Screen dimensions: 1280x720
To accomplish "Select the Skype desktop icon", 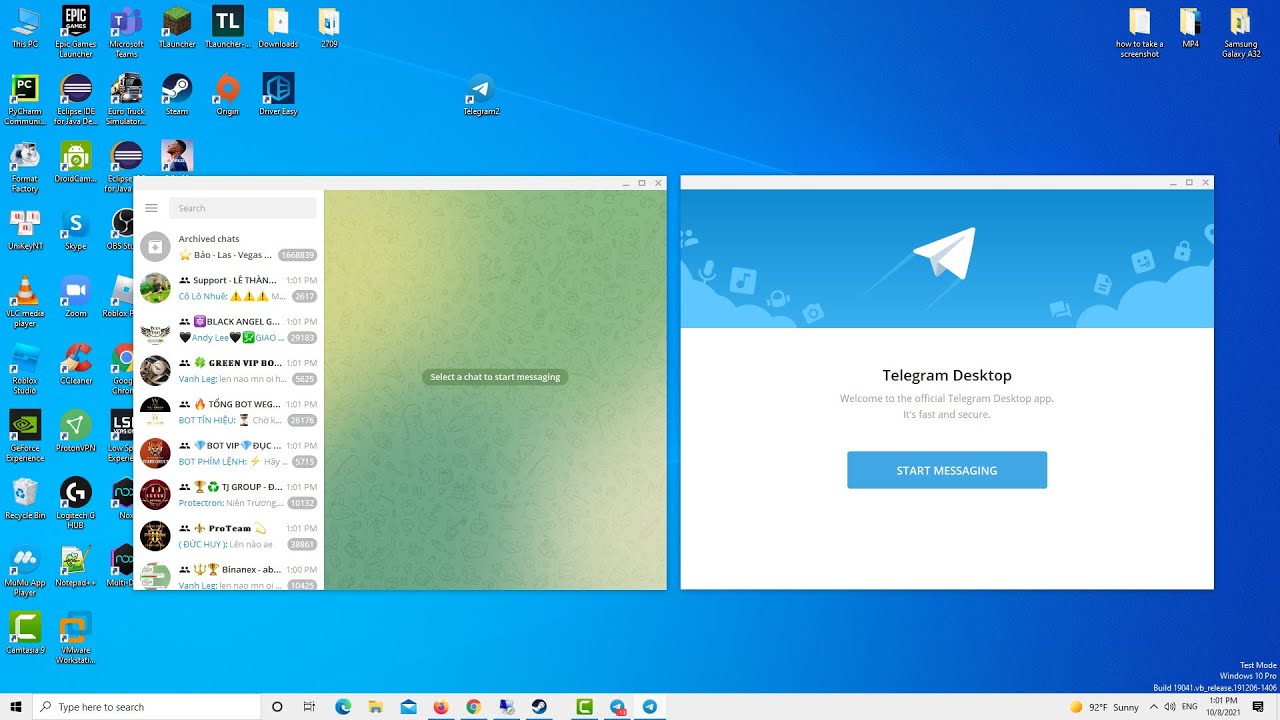I will coord(76,229).
